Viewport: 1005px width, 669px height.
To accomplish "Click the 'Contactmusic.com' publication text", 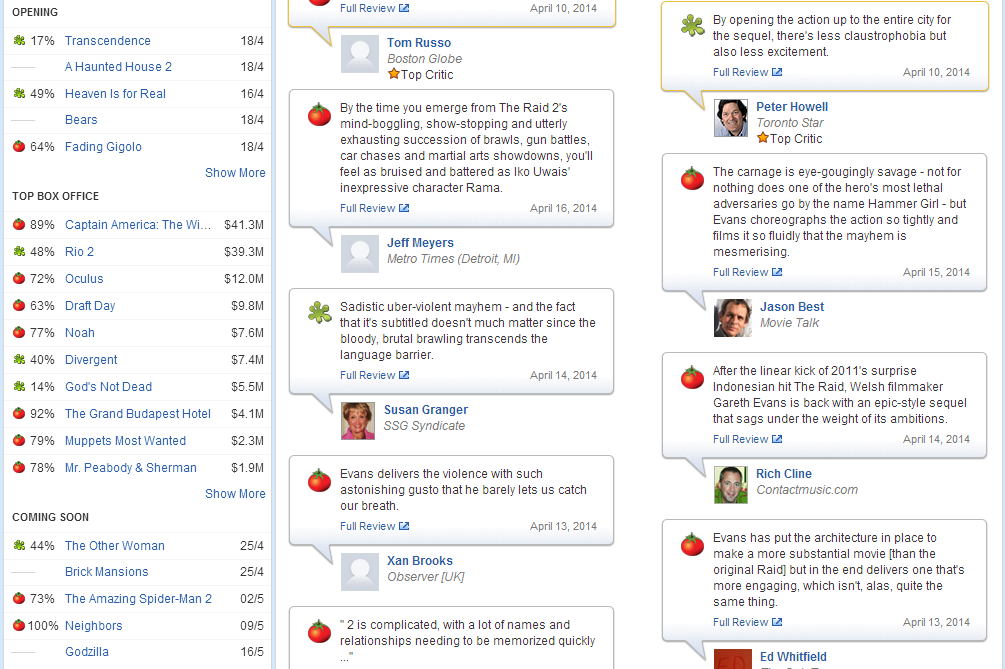I will click(x=807, y=490).
